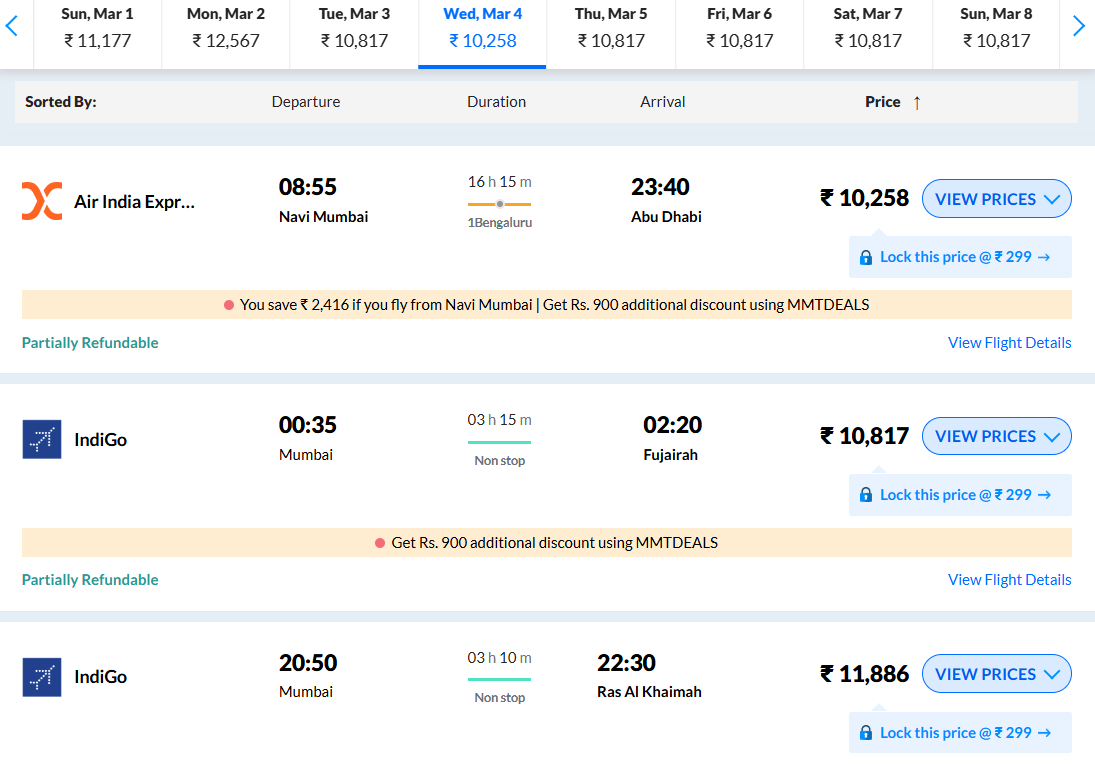Click the ₹ 11,886 flight price
The height and width of the screenshot is (766, 1095).
(865, 674)
